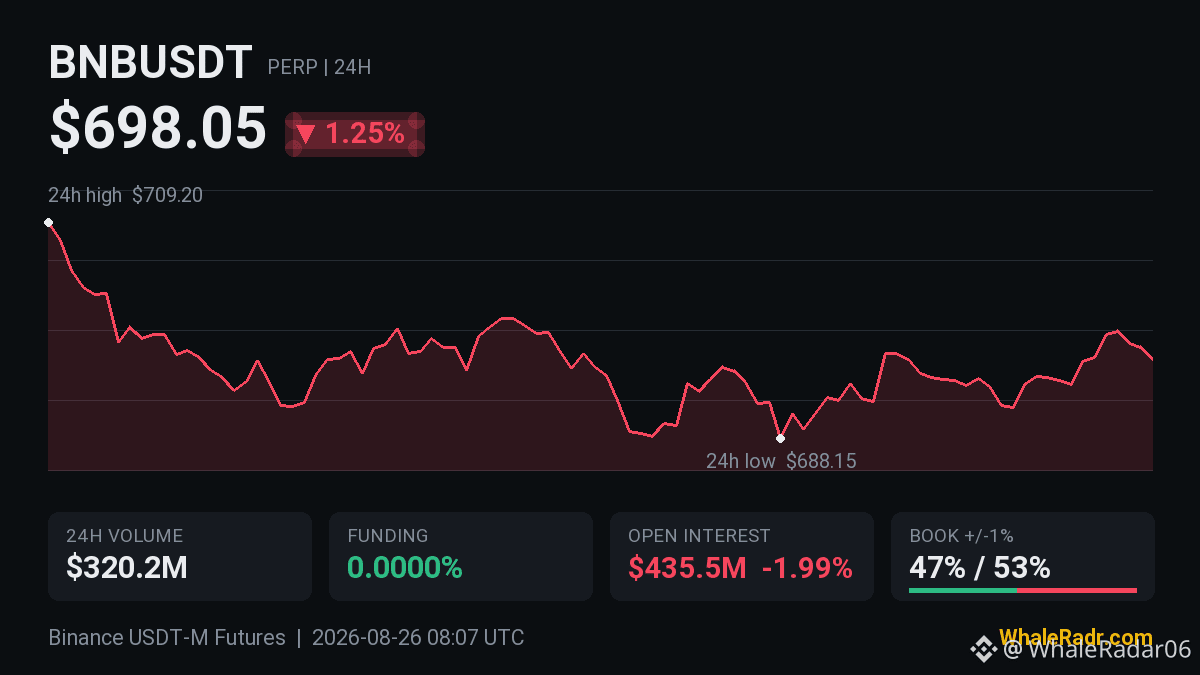Click the 24h high marker dot

click(48, 222)
